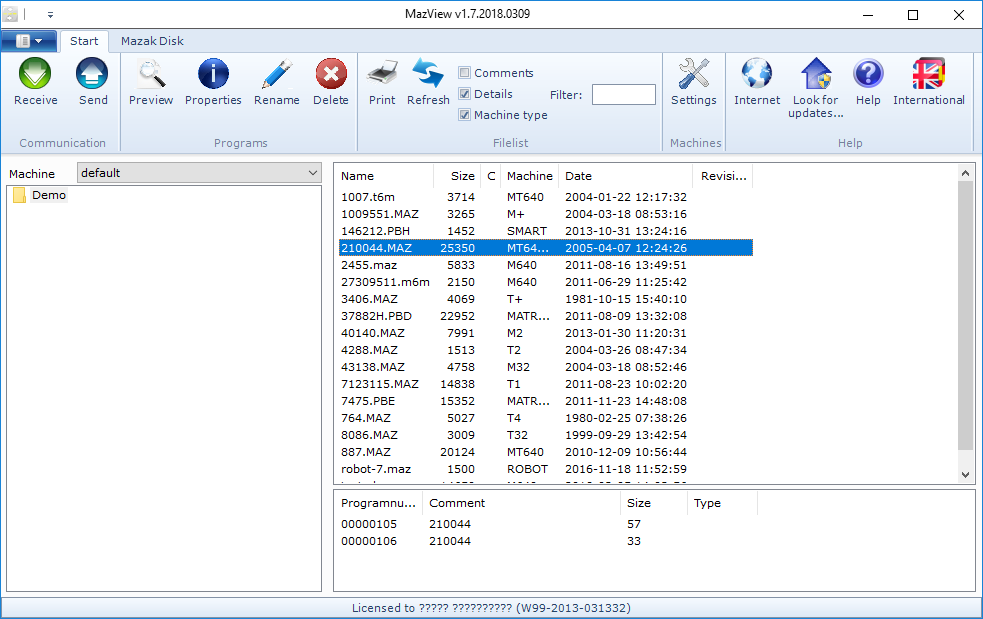Click the green Receive icon
Viewport: 983px width, 619px height.
pos(35,73)
